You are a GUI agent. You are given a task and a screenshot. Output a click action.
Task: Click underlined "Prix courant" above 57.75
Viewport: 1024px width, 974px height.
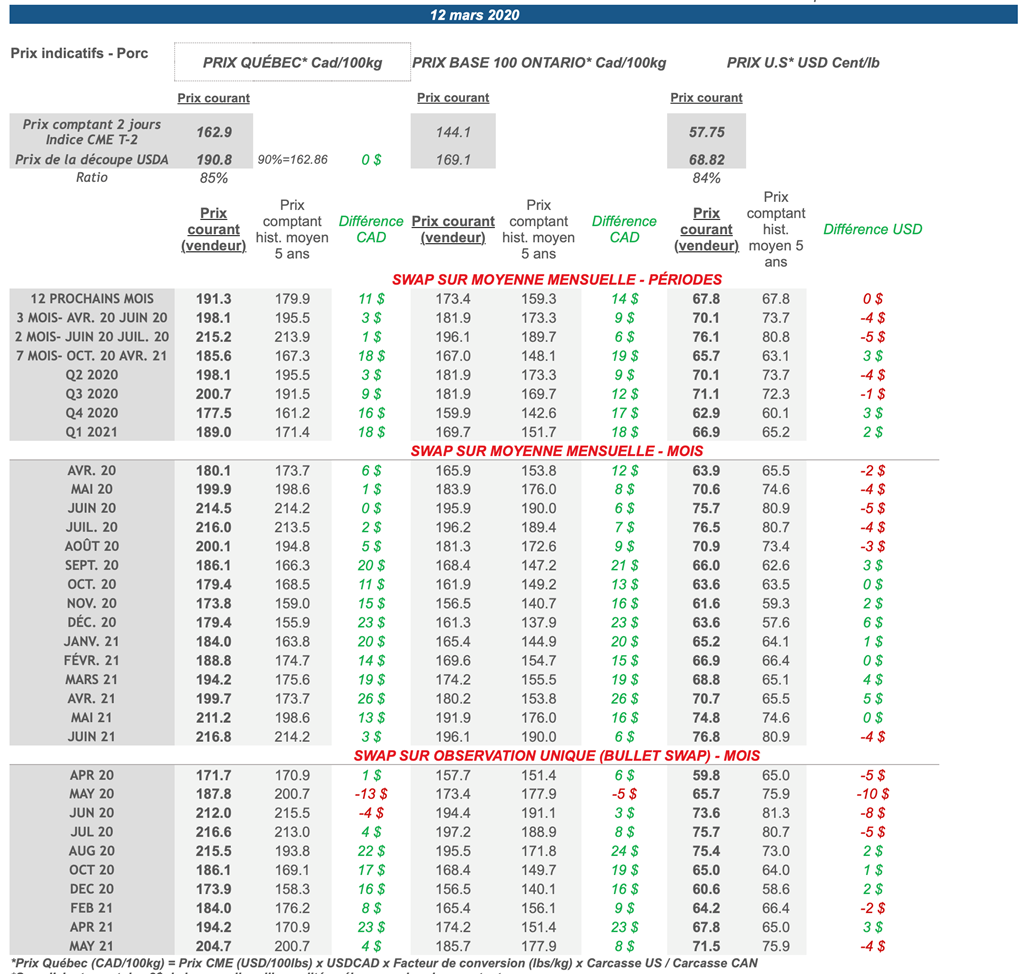(x=706, y=98)
